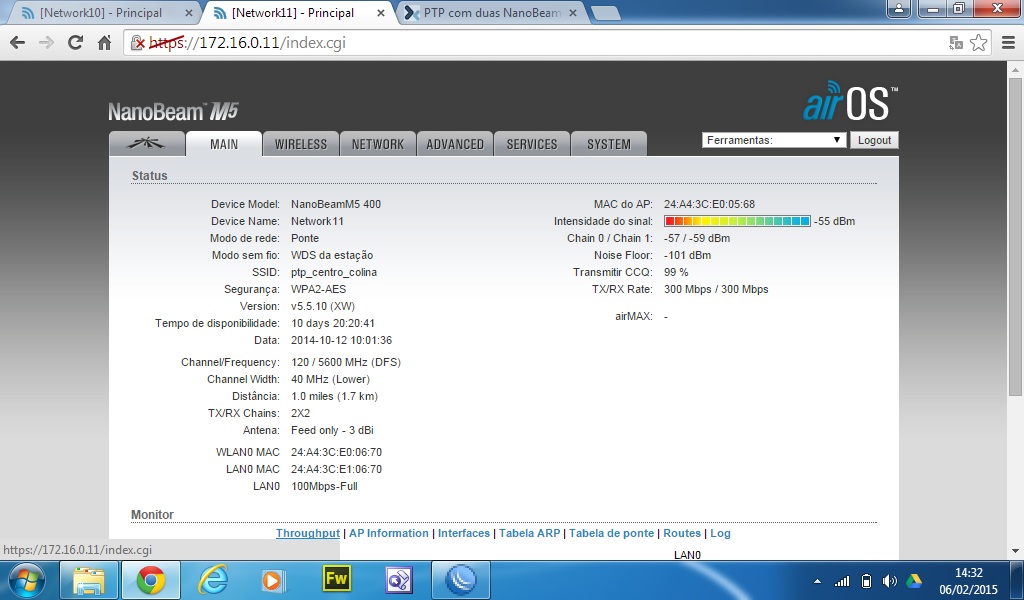Screen dimensions: 1024x600
Task: Open the media player taskbar icon
Action: pos(272,580)
